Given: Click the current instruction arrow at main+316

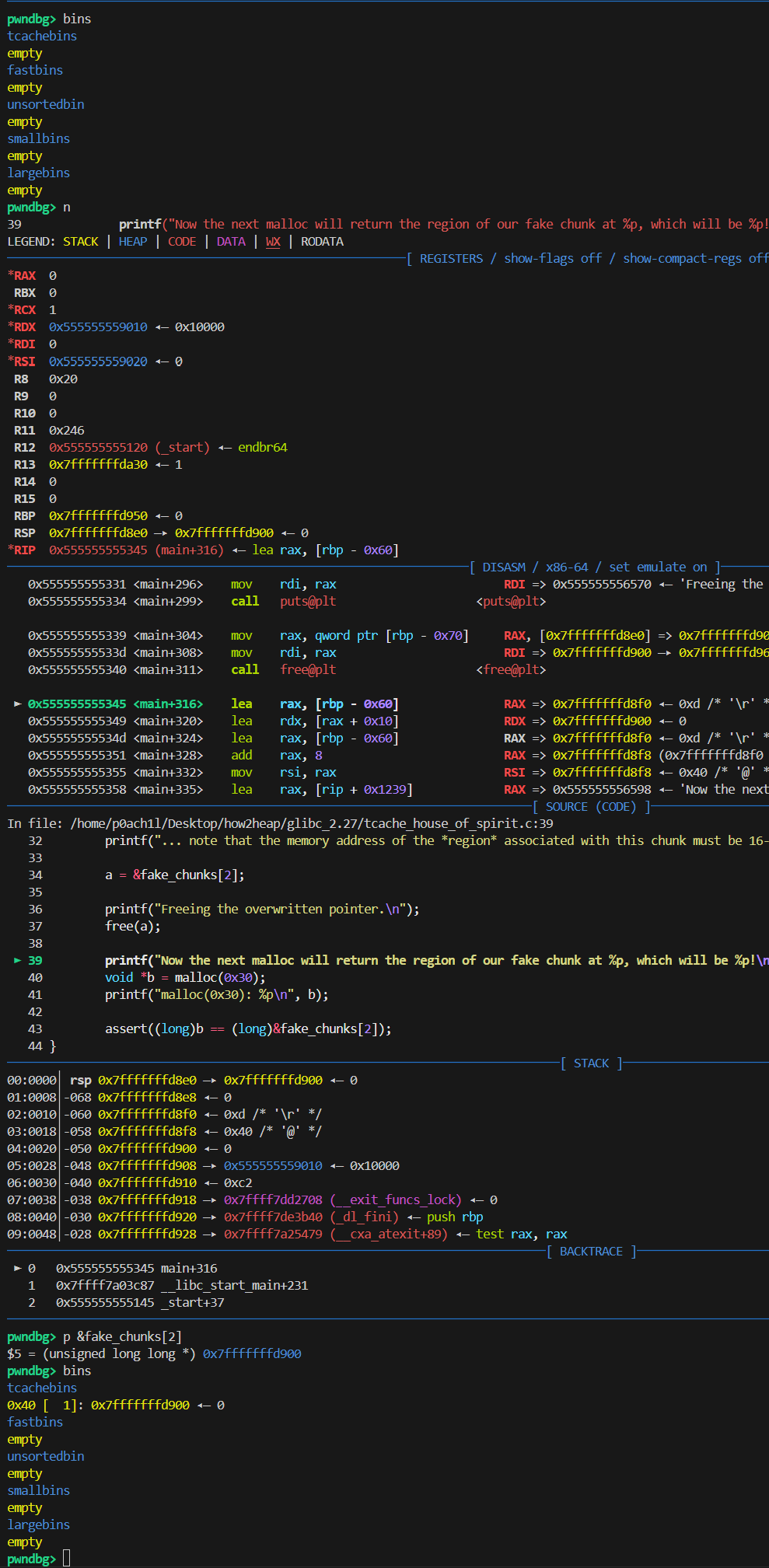Looking at the screenshot, I should 17,704.
